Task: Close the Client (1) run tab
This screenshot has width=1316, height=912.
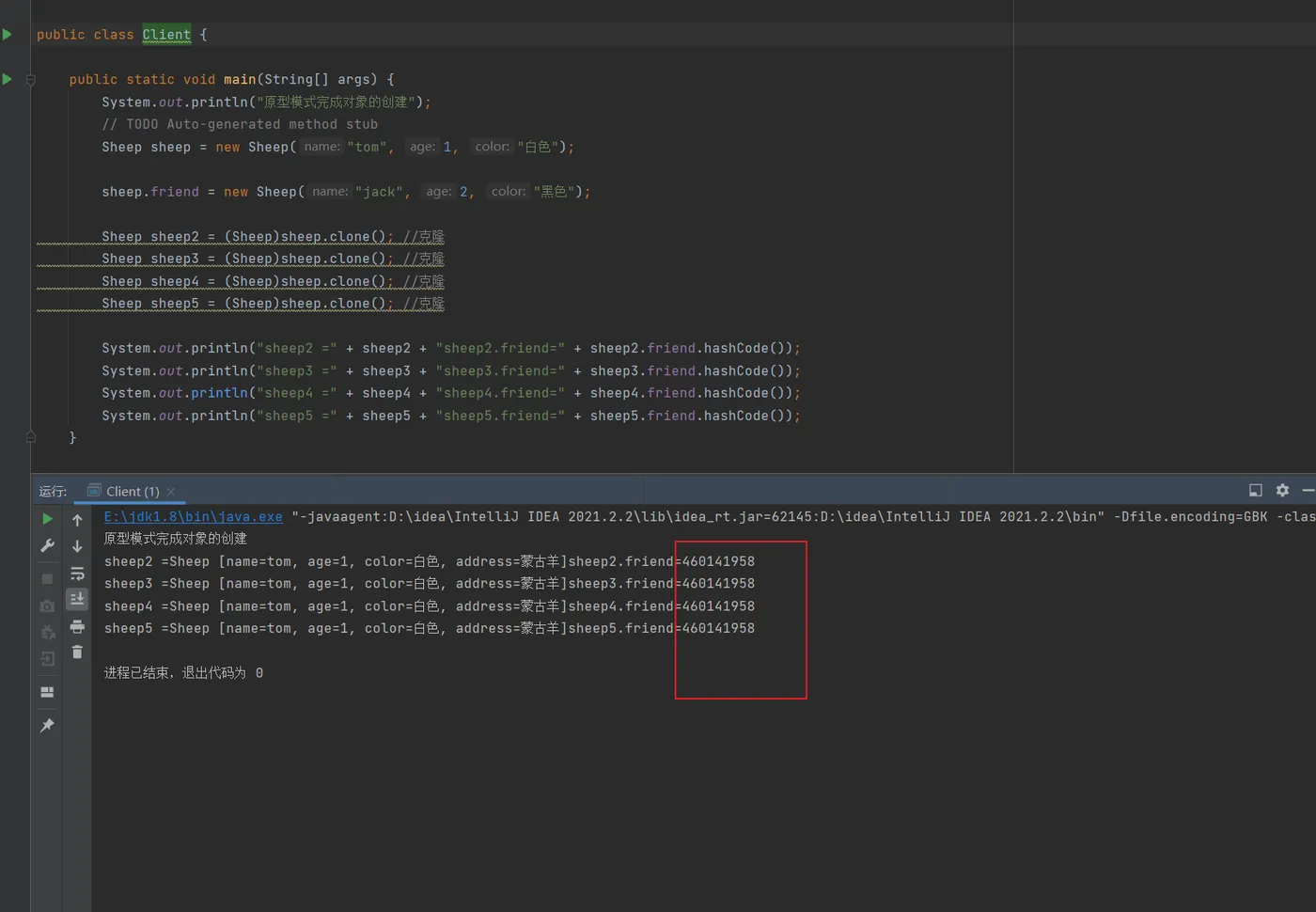Action: 171,491
